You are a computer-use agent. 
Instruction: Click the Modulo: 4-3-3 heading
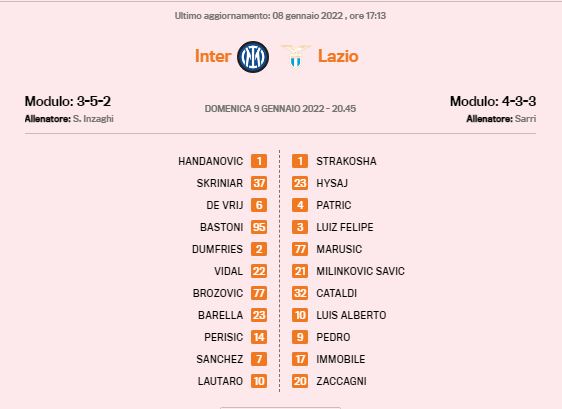493,101
